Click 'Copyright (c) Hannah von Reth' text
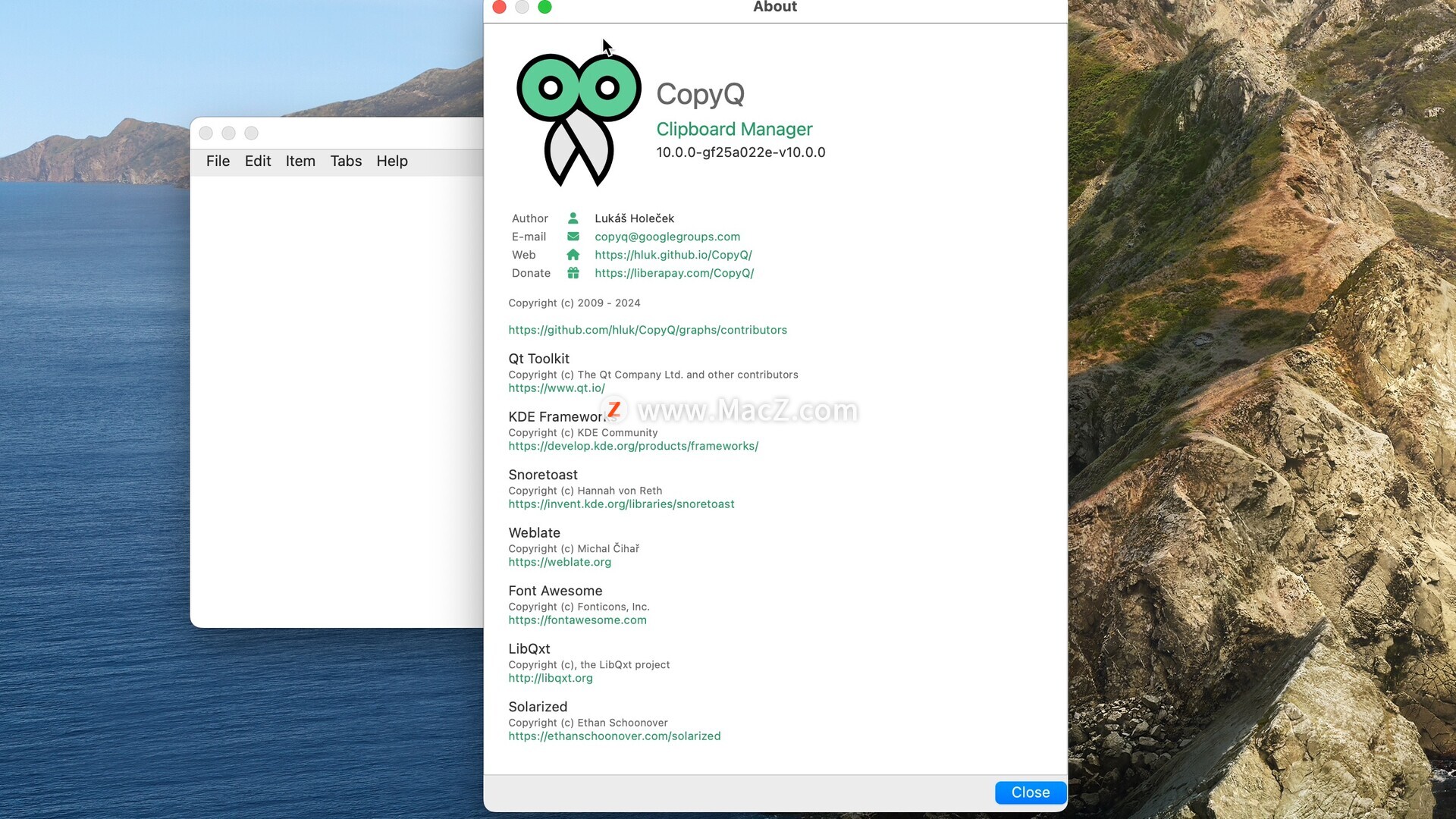Image resolution: width=1456 pixels, height=819 pixels. pyautogui.click(x=585, y=491)
